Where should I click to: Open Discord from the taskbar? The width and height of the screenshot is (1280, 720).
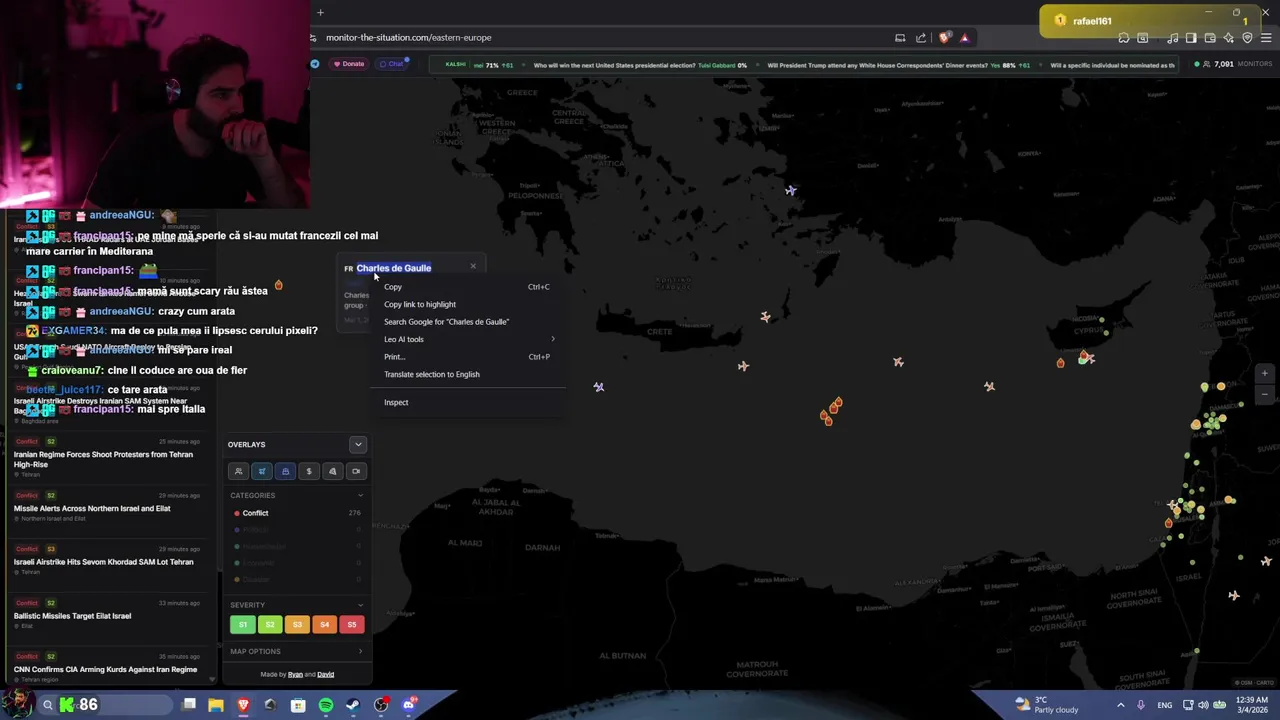[x=409, y=705]
